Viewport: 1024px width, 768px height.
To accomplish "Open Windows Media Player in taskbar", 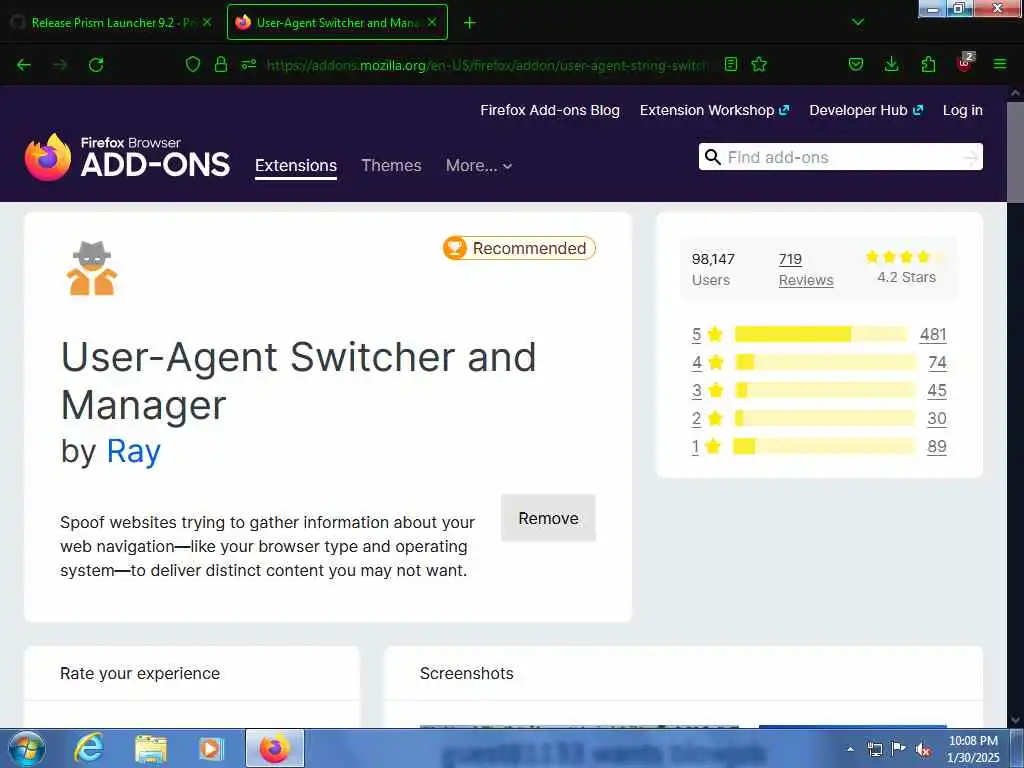I will click(211, 748).
